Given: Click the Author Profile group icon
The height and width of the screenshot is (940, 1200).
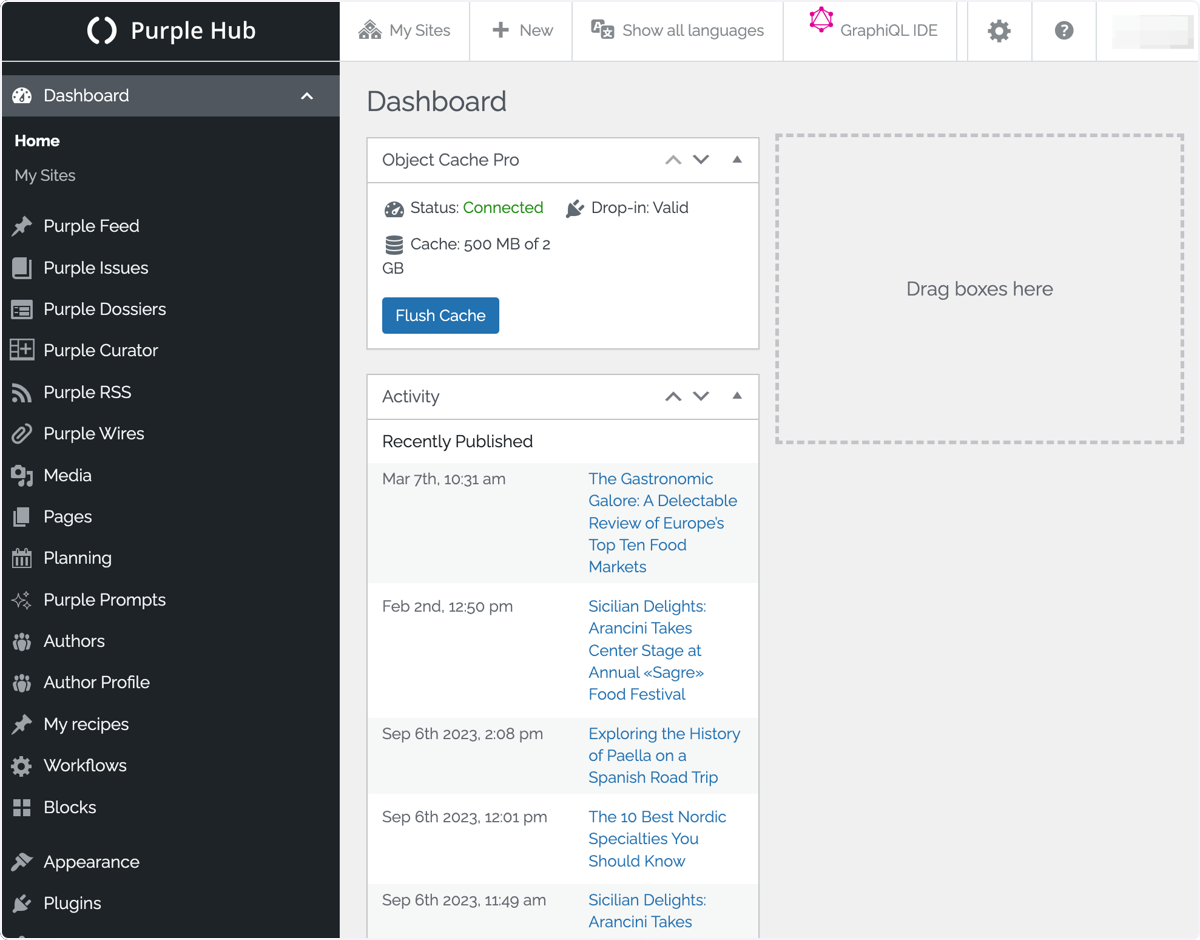Looking at the screenshot, I should pyautogui.click(x=22, y=683).
